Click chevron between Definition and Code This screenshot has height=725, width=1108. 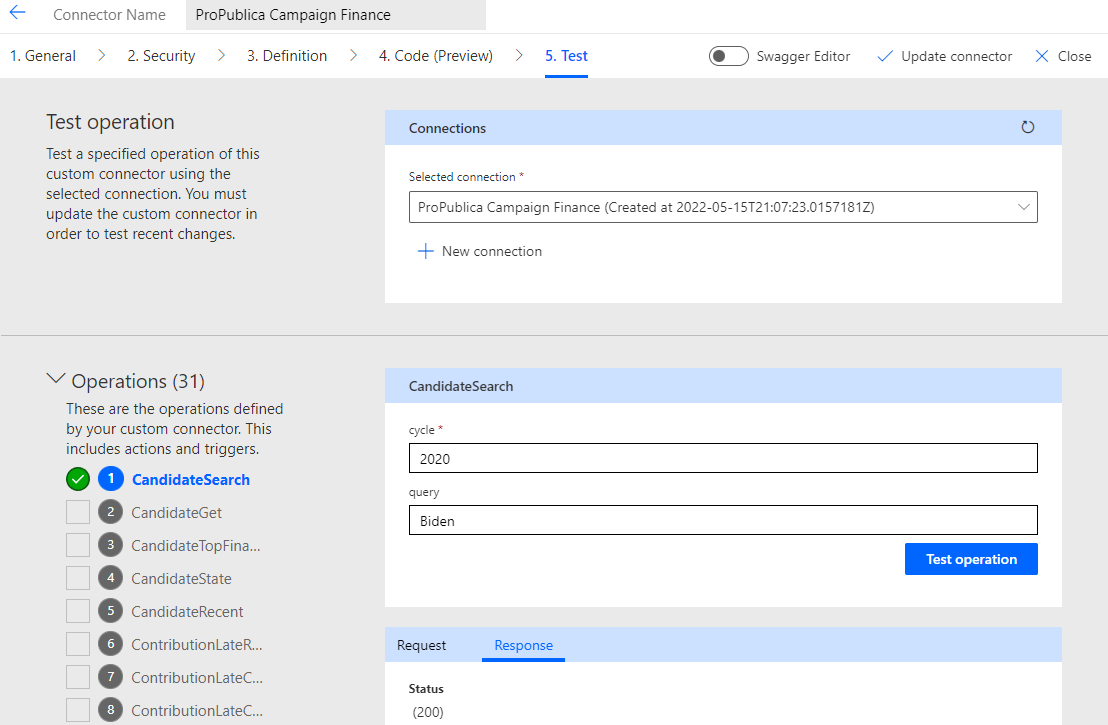tap(353, 55)
